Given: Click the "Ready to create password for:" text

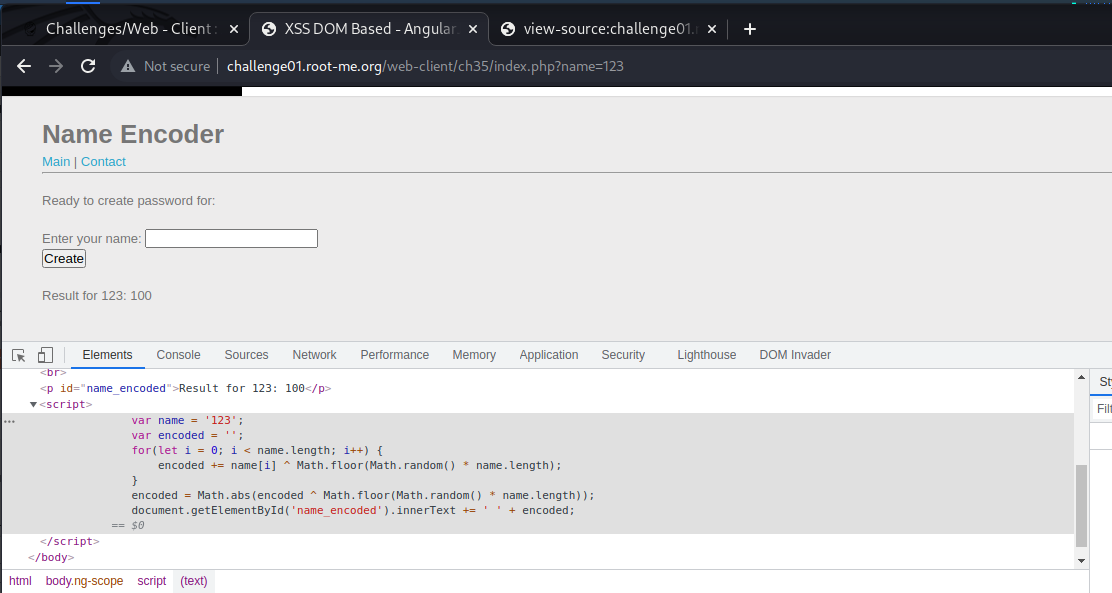Looking at the screenshot, I should click(x=128, y=201).
